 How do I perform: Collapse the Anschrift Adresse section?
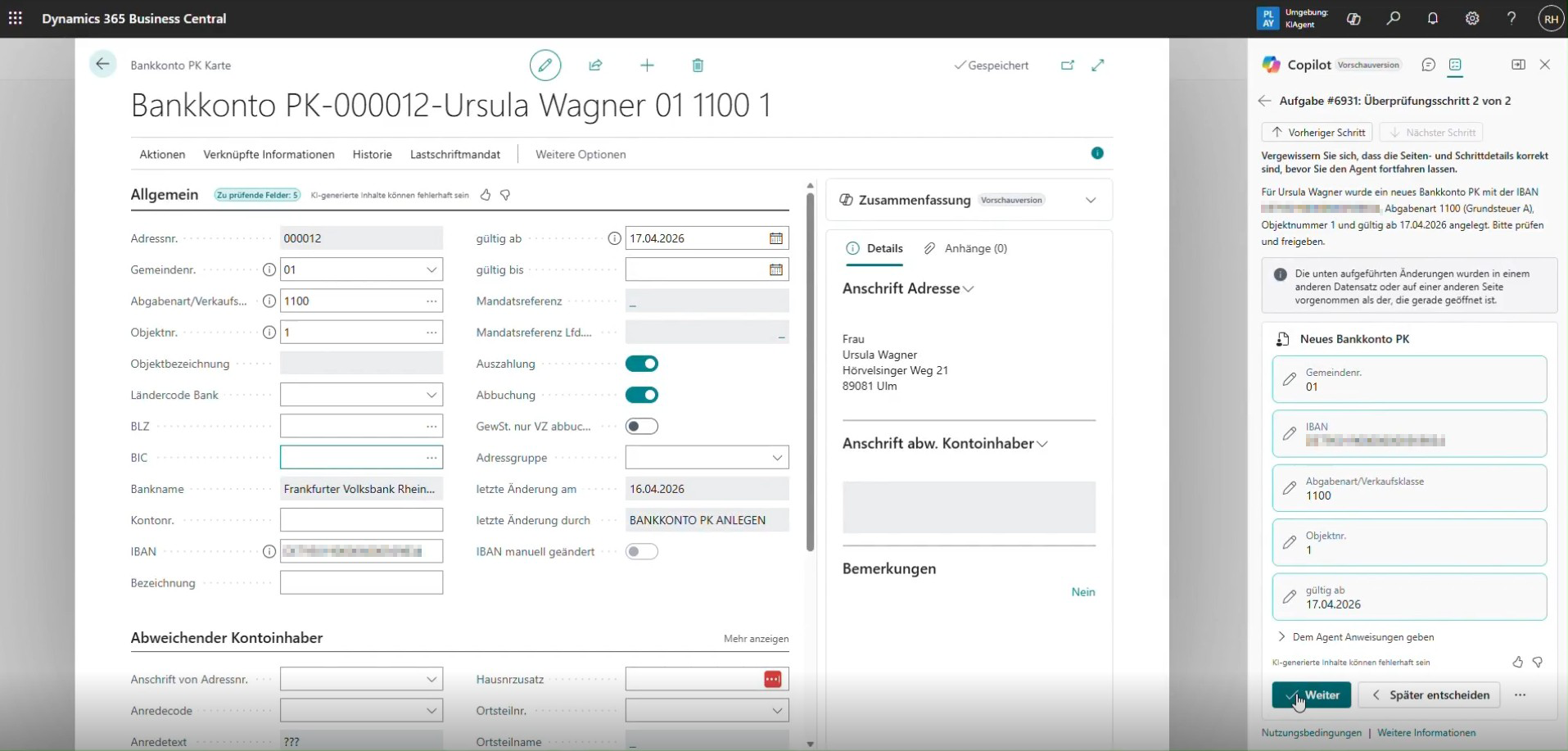point(969,289)
